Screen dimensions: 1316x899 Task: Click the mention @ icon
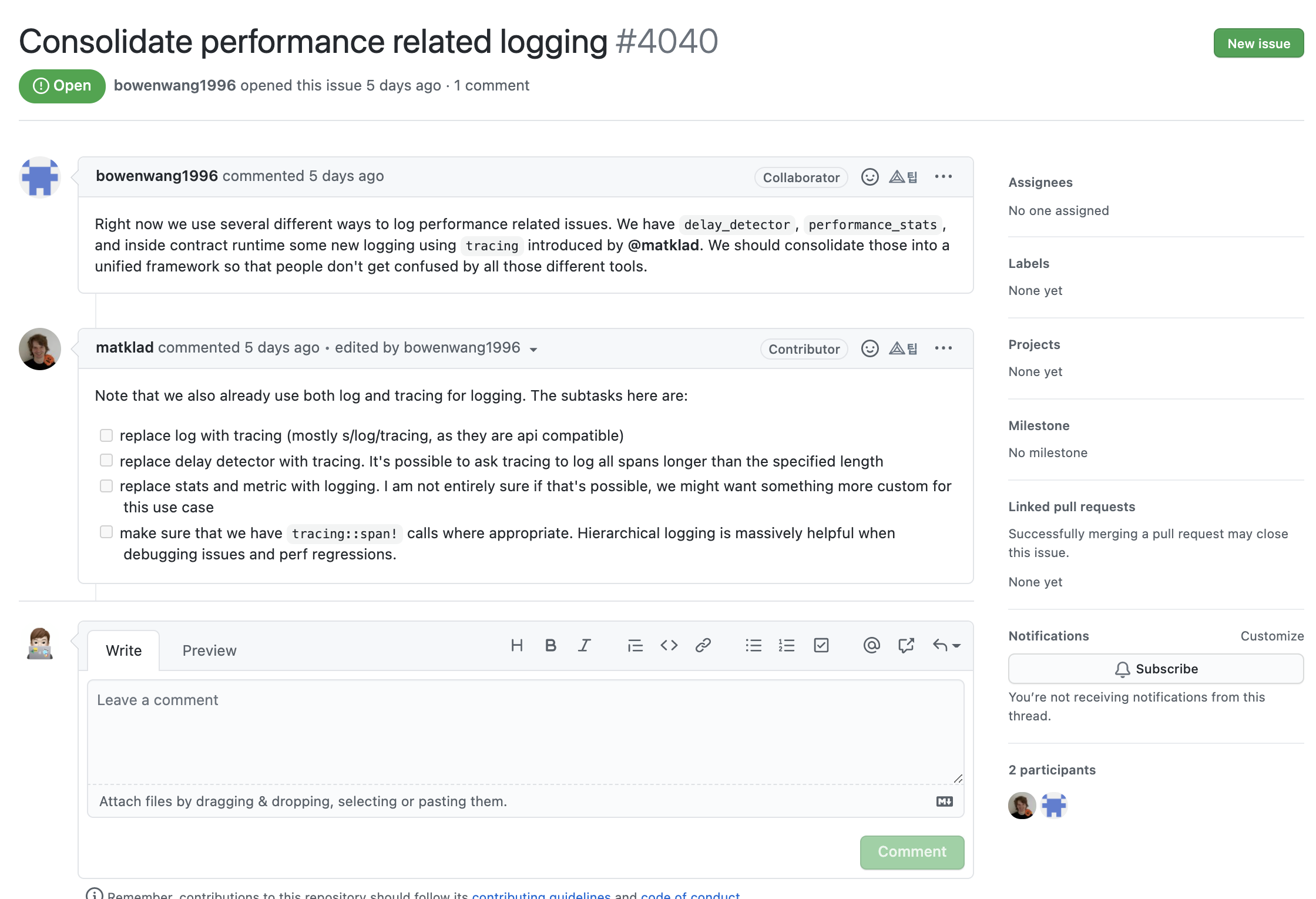[x=871, y=646]
